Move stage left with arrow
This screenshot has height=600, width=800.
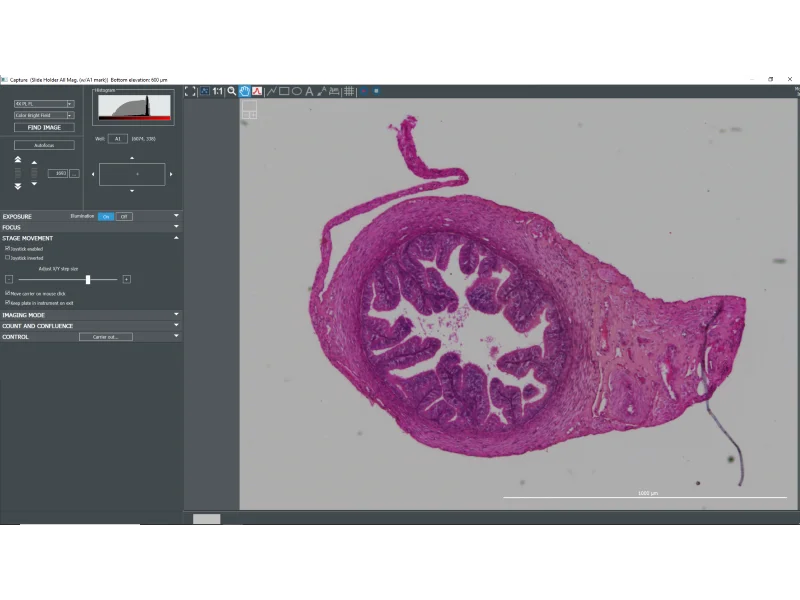(93, 174)
